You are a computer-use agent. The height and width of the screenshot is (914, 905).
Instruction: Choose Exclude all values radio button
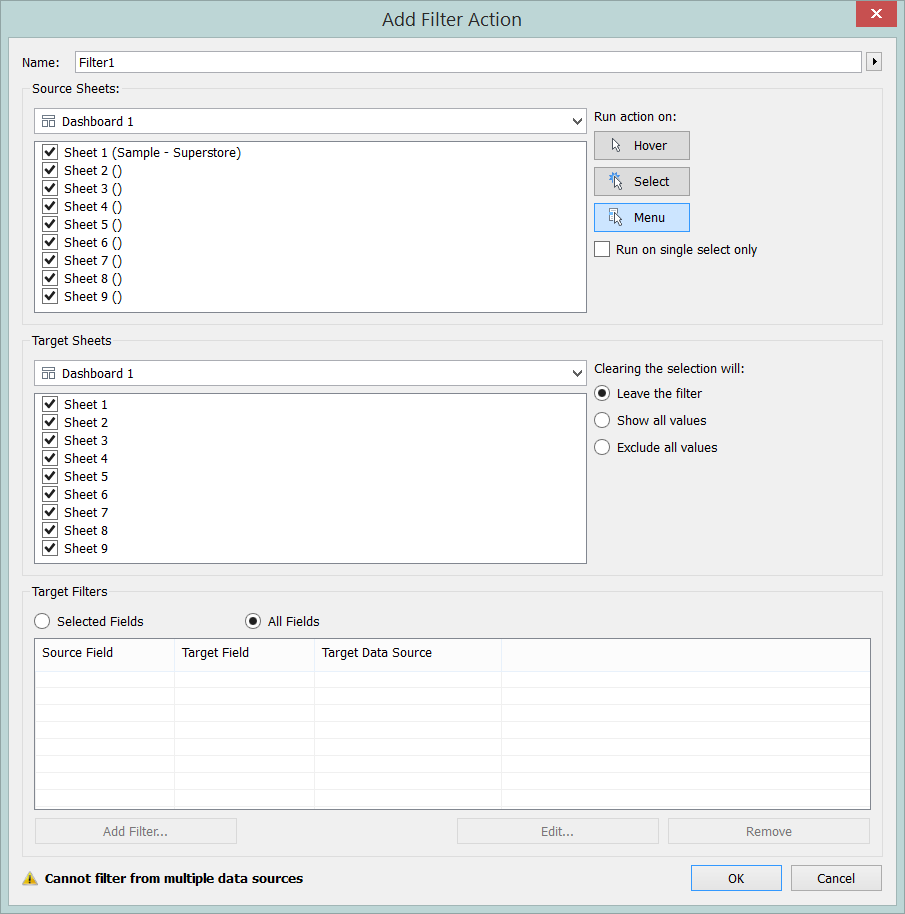[x=602, y=448]
